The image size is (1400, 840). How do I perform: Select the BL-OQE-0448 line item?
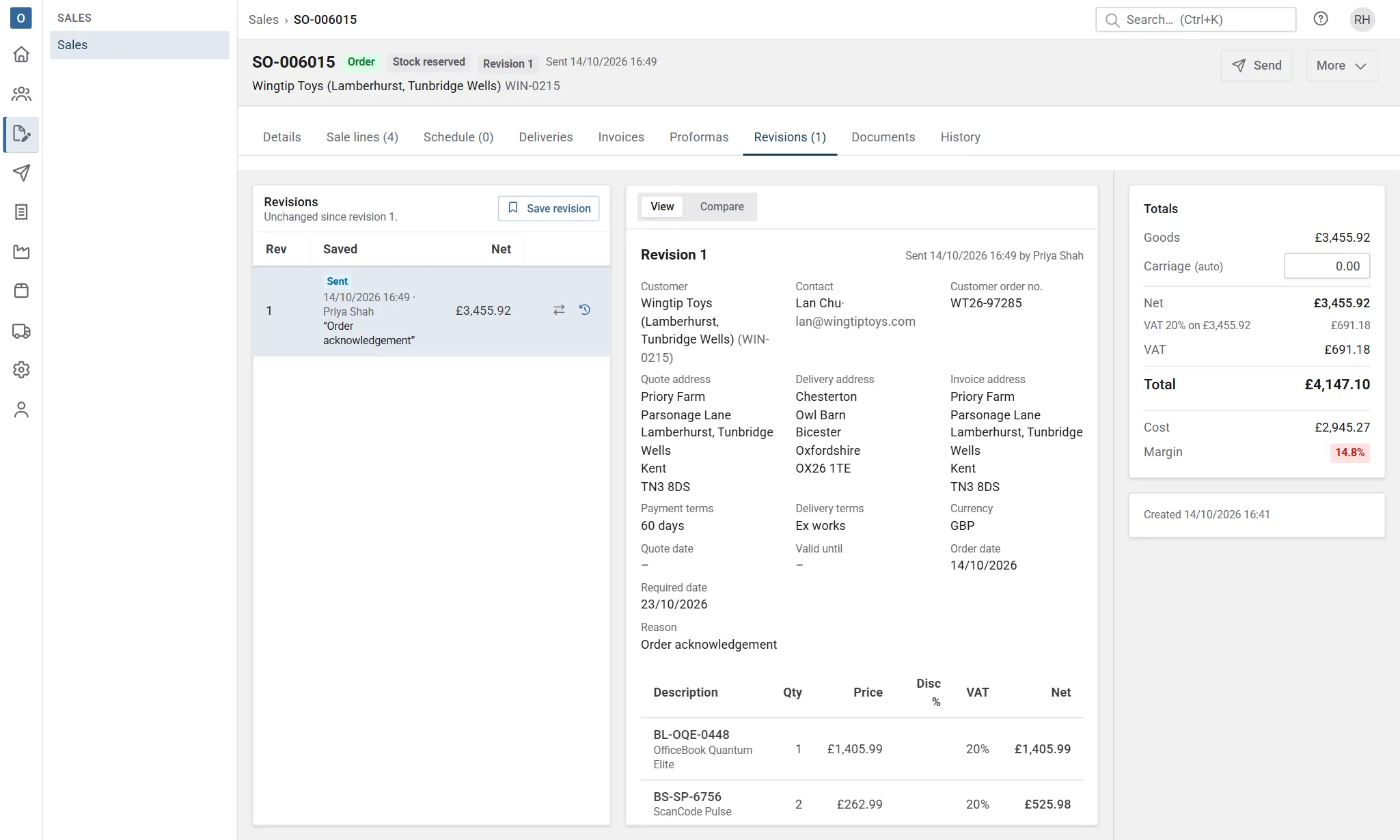click(x=862, y=749)
